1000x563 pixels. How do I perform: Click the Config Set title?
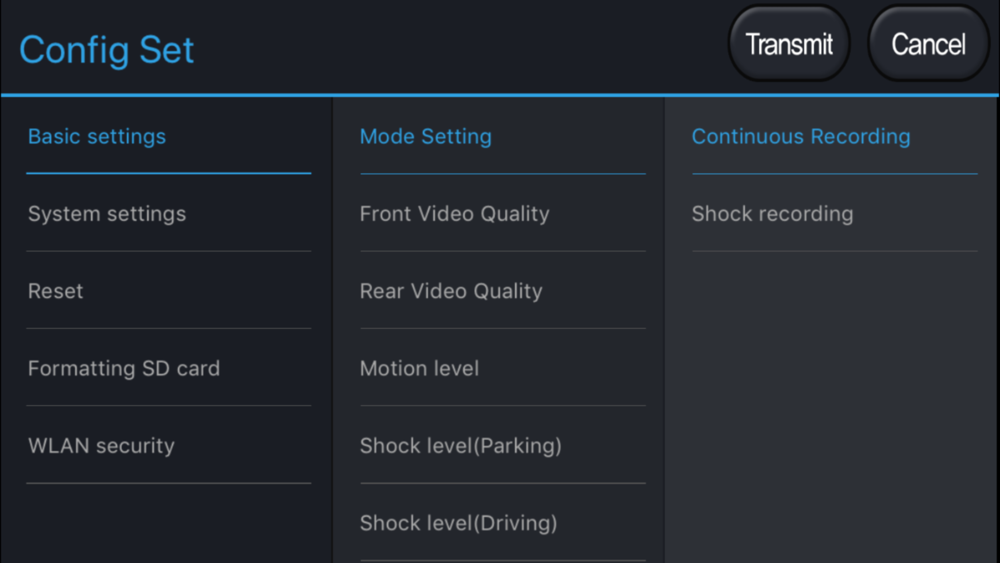click(107, 50)
